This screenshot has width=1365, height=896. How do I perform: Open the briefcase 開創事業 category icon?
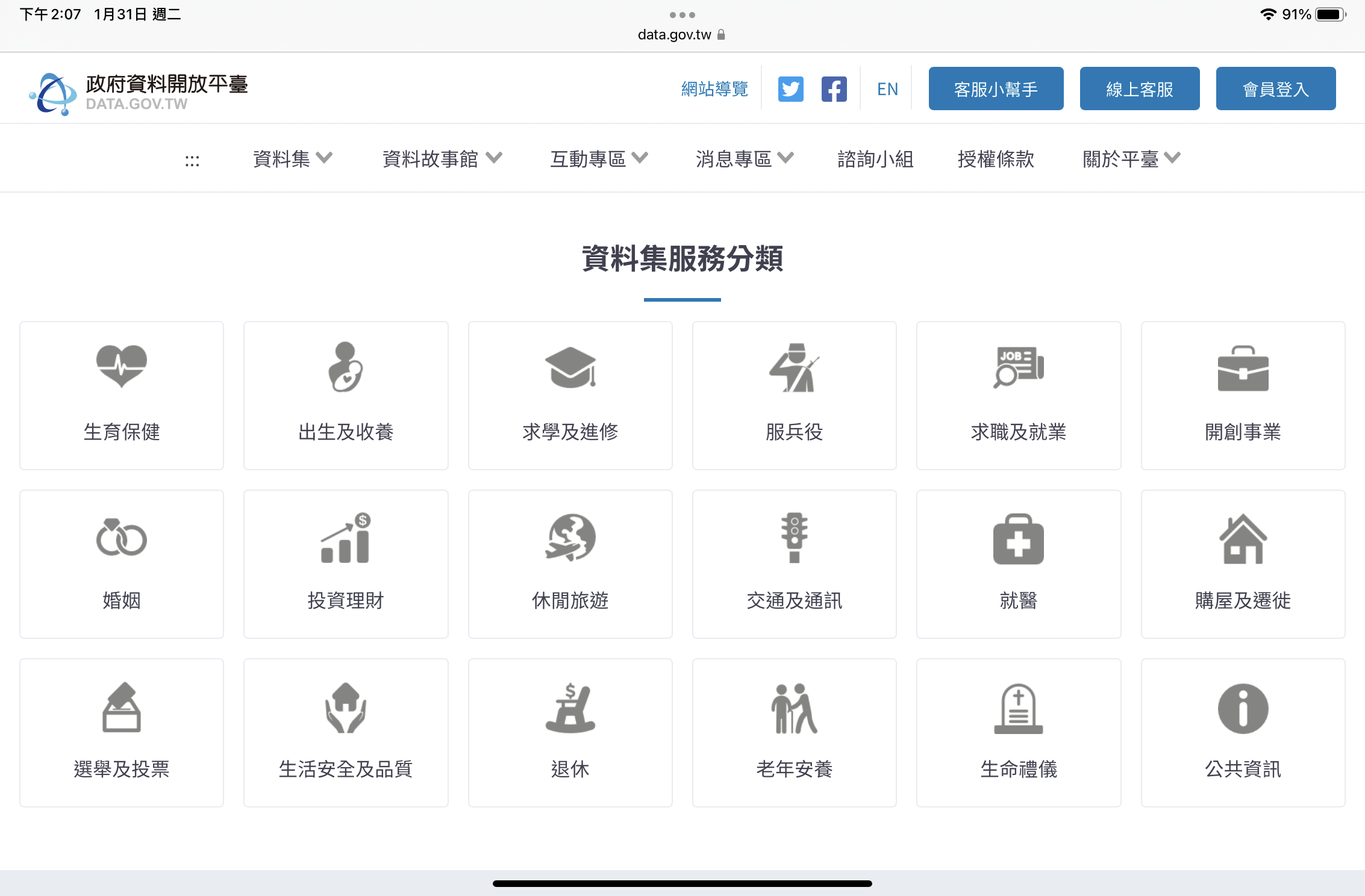pyautogui.click(x=1243, y=369)
